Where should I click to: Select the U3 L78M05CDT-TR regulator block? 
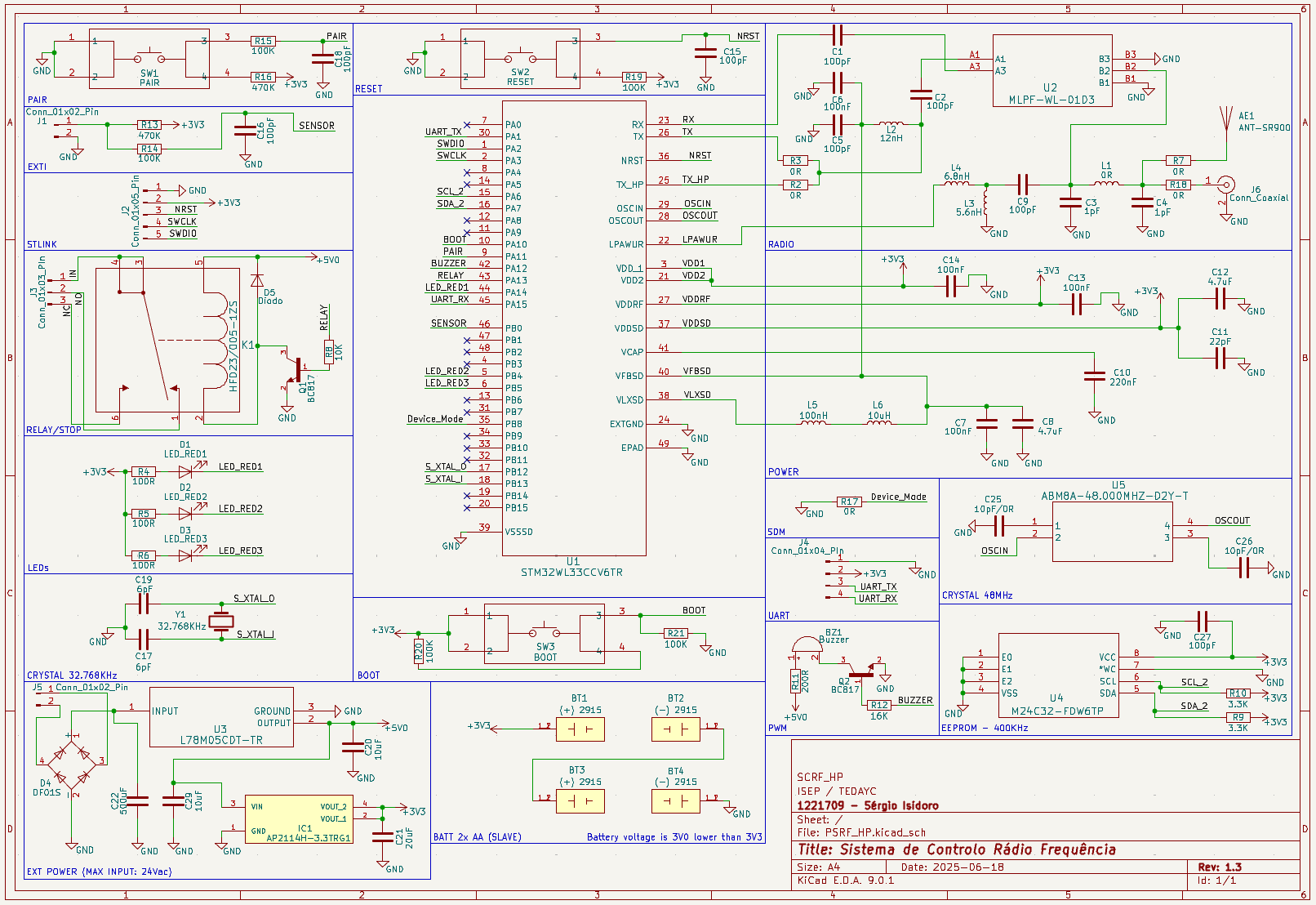pos(221,717)
